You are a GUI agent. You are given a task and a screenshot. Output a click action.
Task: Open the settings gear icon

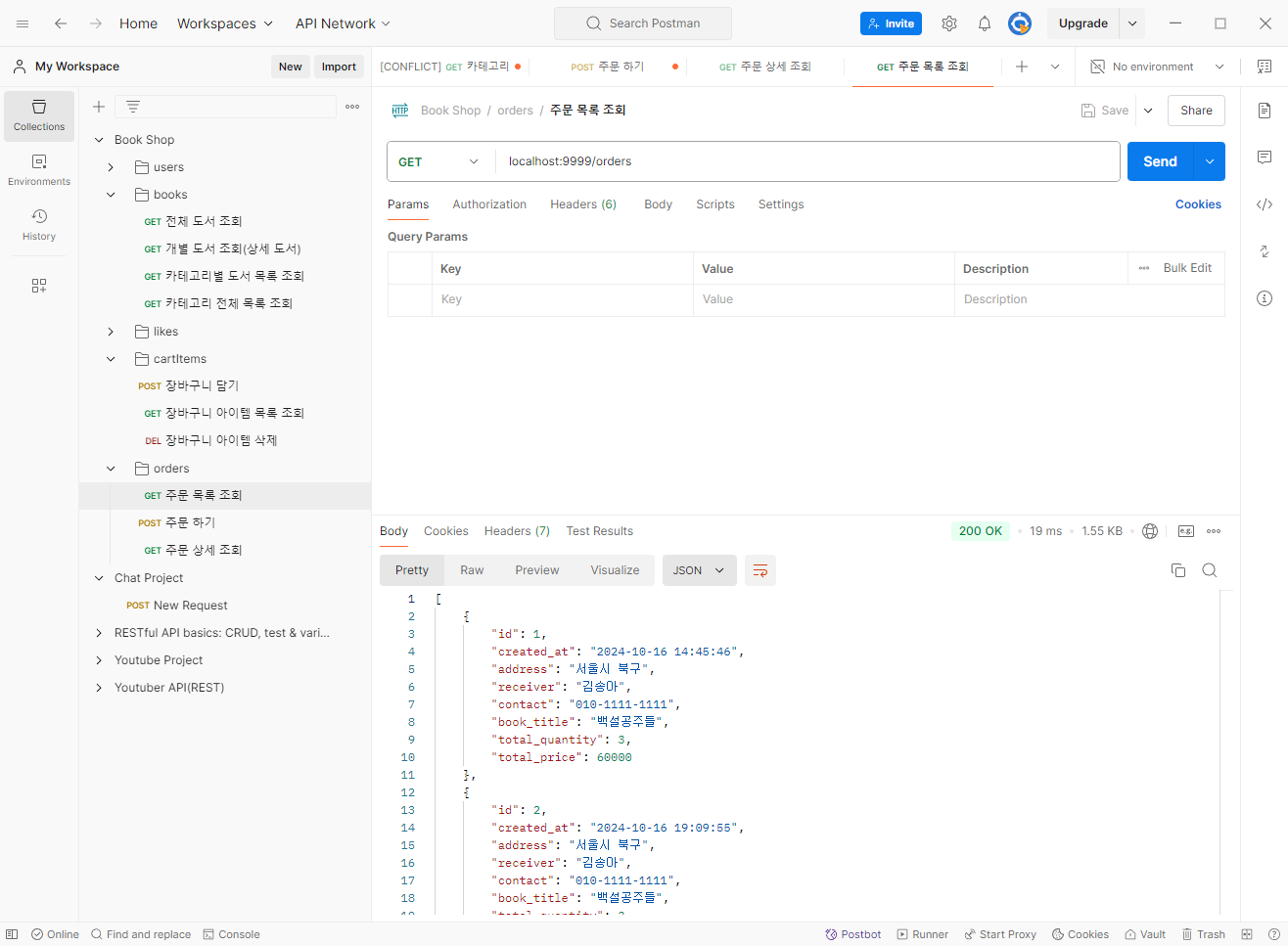[x=949, y=23]
